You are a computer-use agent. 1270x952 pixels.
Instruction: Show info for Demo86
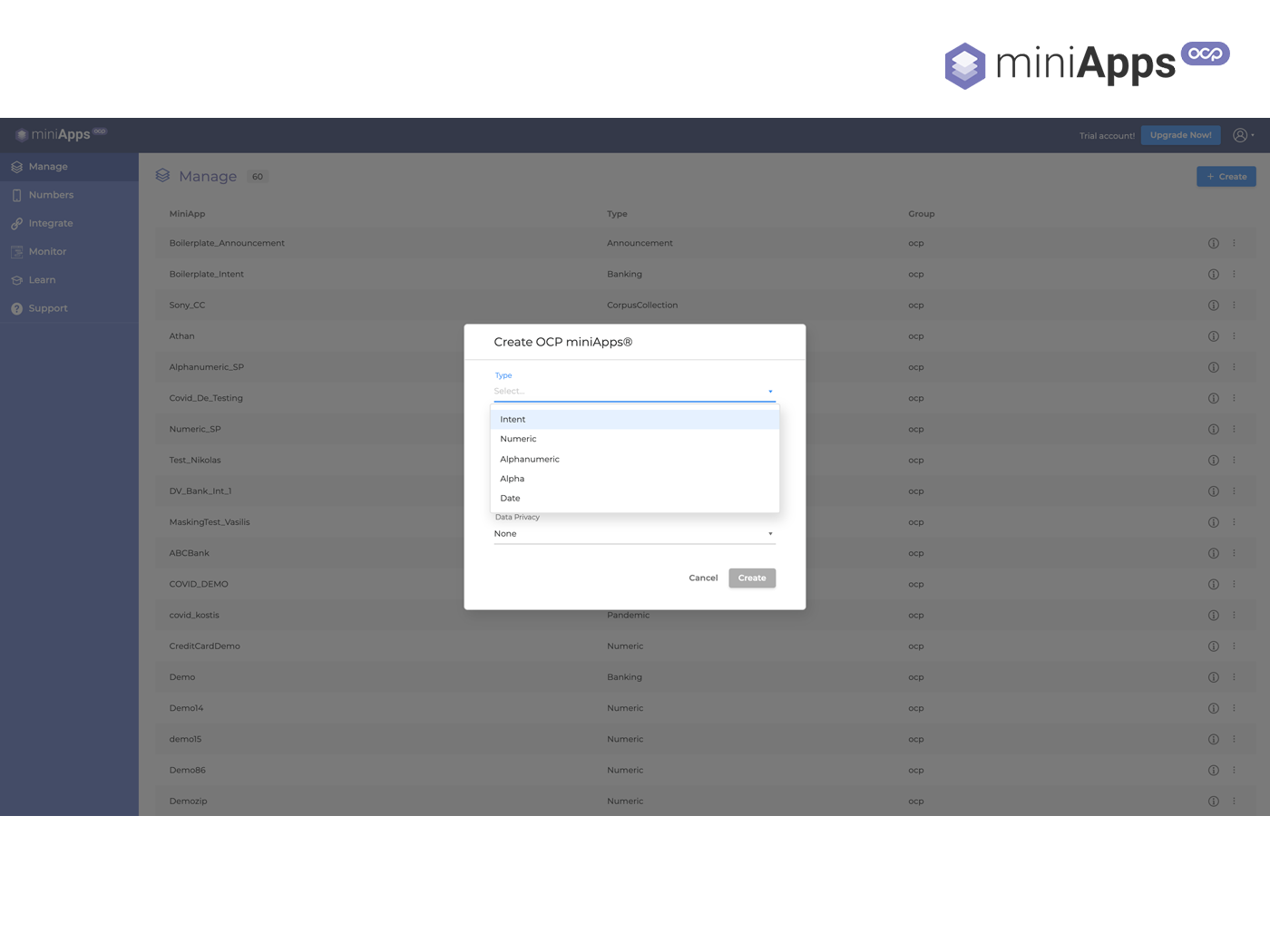(x=1213, y=770)
